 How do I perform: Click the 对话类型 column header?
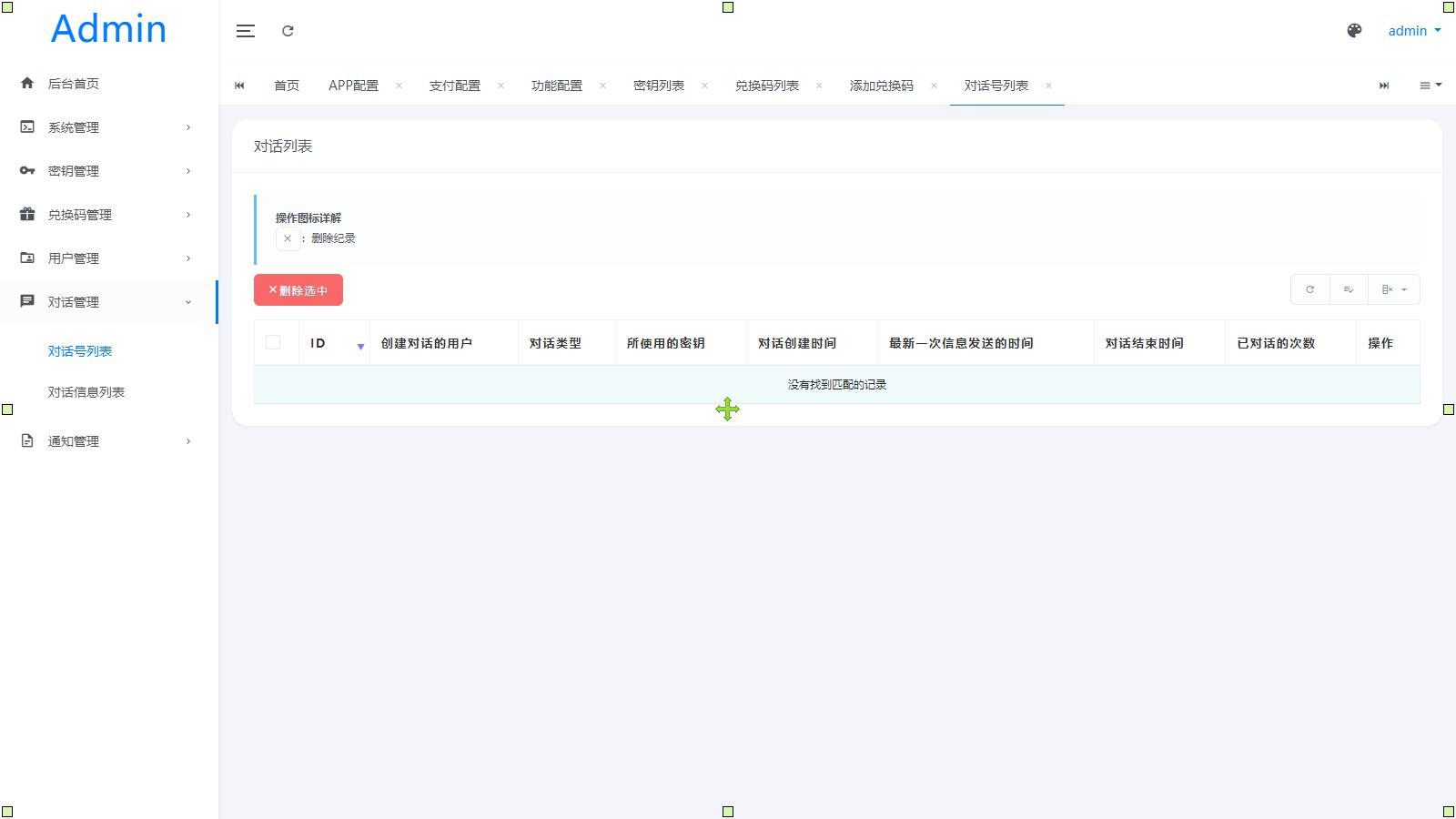[555, 343]
